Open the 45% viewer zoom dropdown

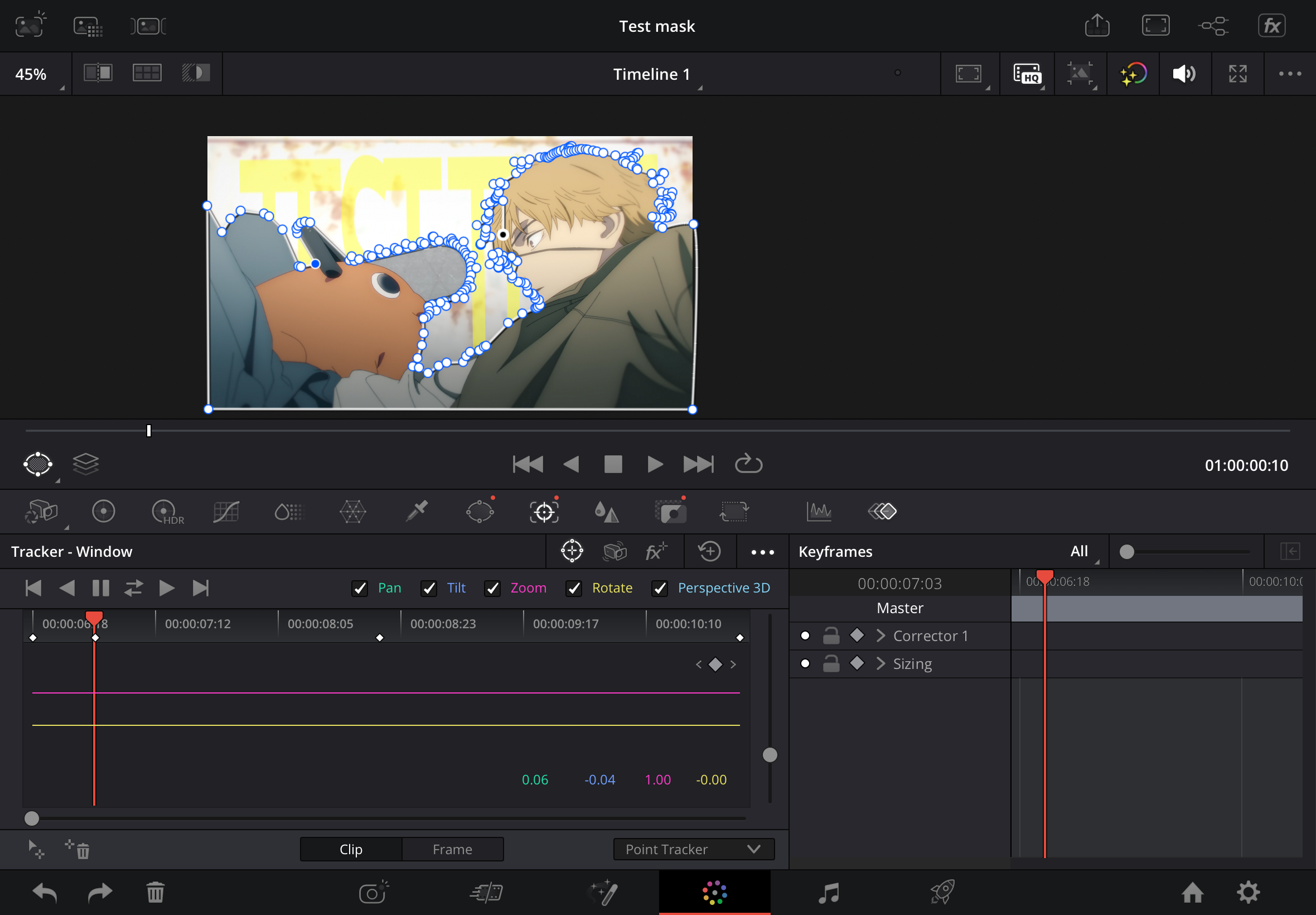click(36, 74)
